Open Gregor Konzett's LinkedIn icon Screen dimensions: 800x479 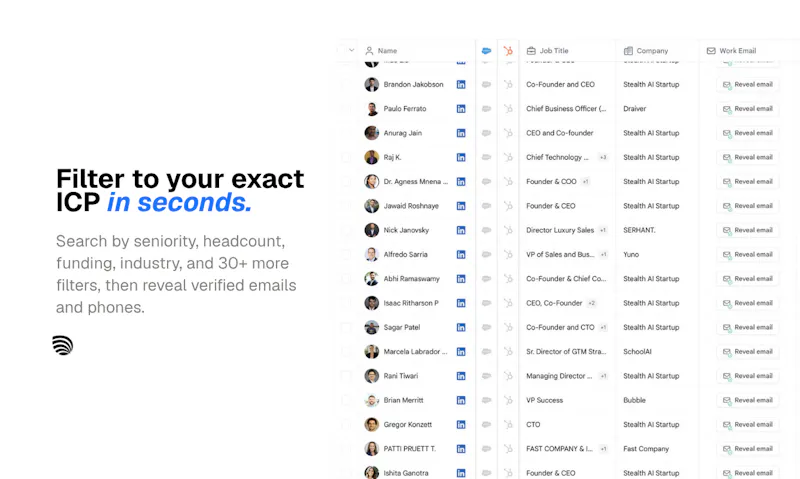461,424
